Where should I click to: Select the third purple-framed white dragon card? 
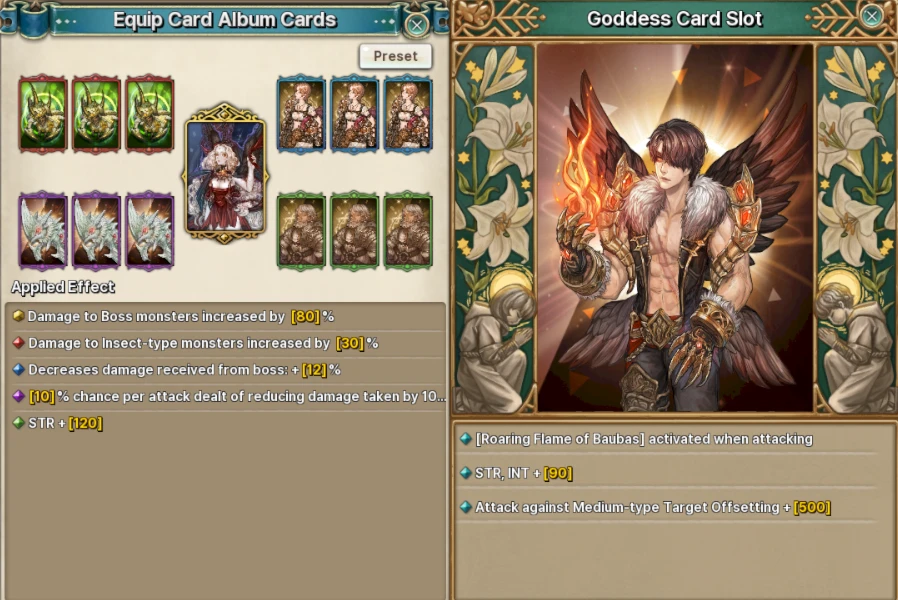[x=149, y=231]
